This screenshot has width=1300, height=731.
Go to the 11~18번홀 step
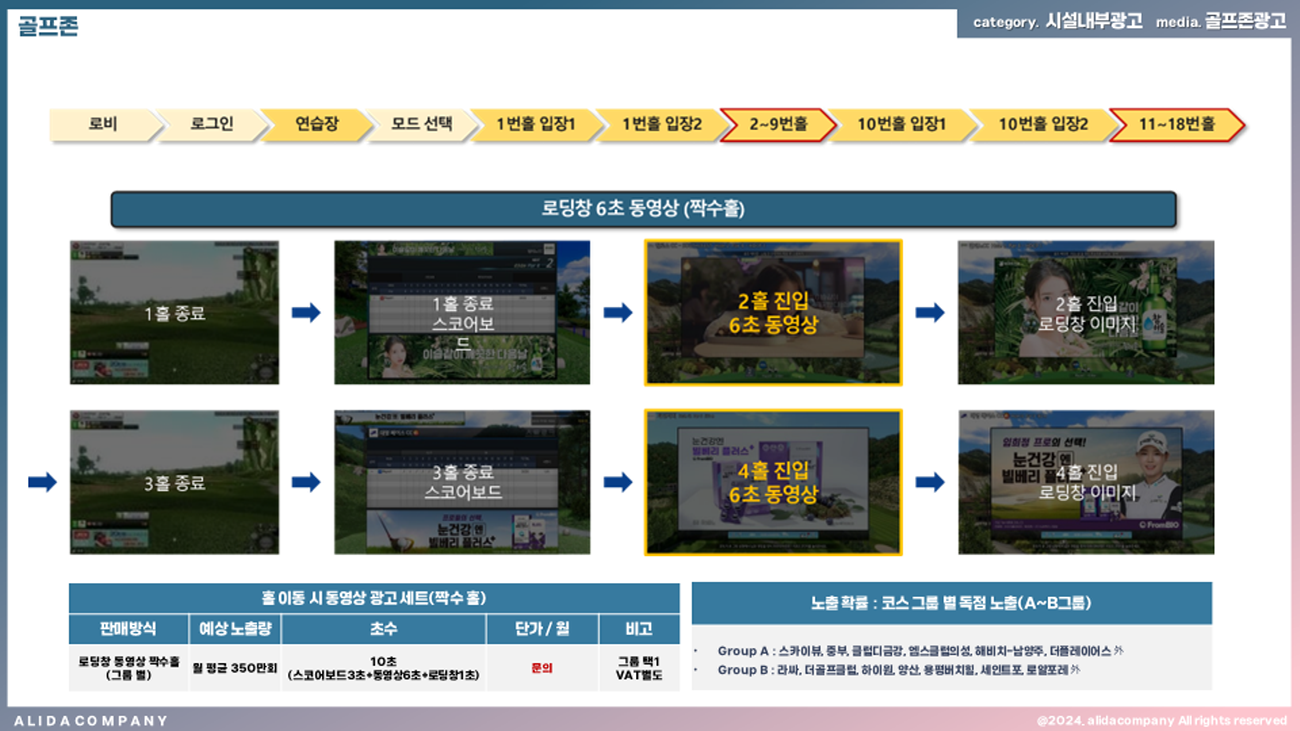1176,125
